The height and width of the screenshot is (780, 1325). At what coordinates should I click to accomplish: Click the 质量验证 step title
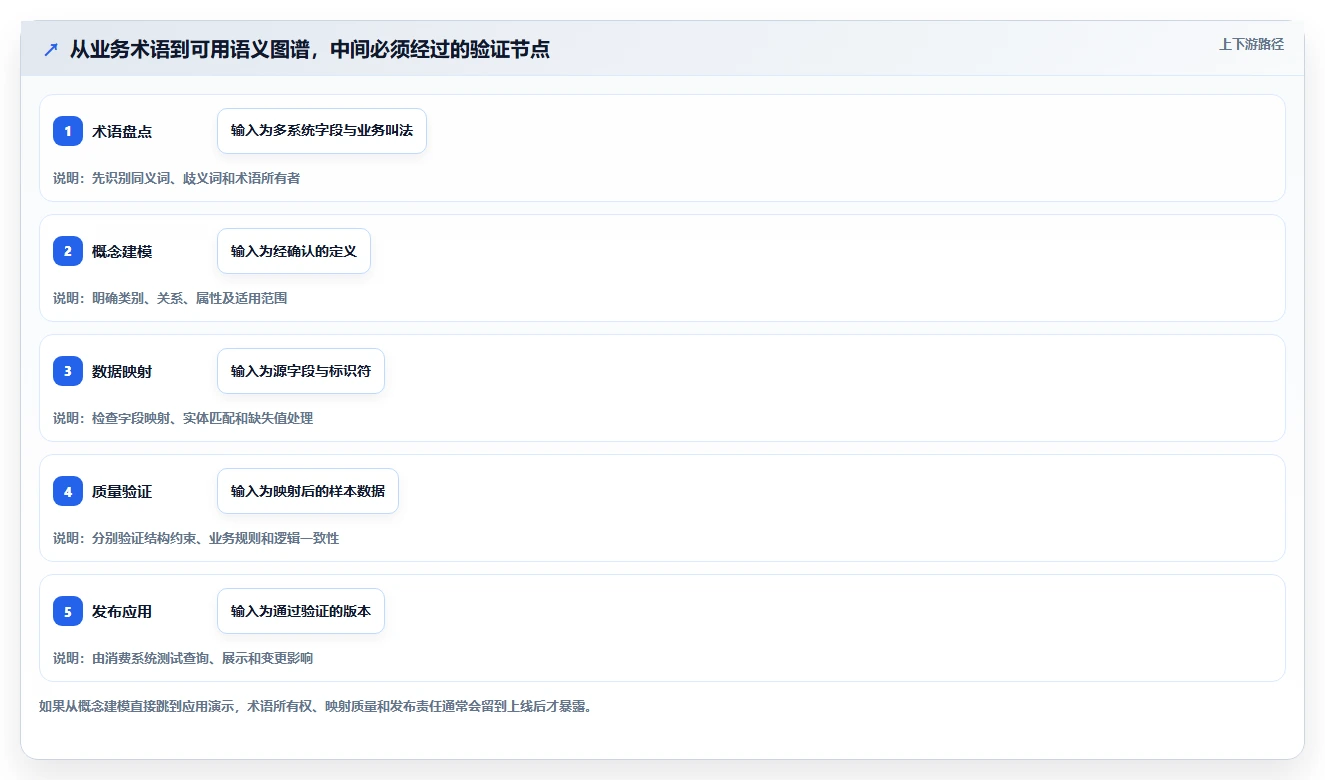(122, 491)
